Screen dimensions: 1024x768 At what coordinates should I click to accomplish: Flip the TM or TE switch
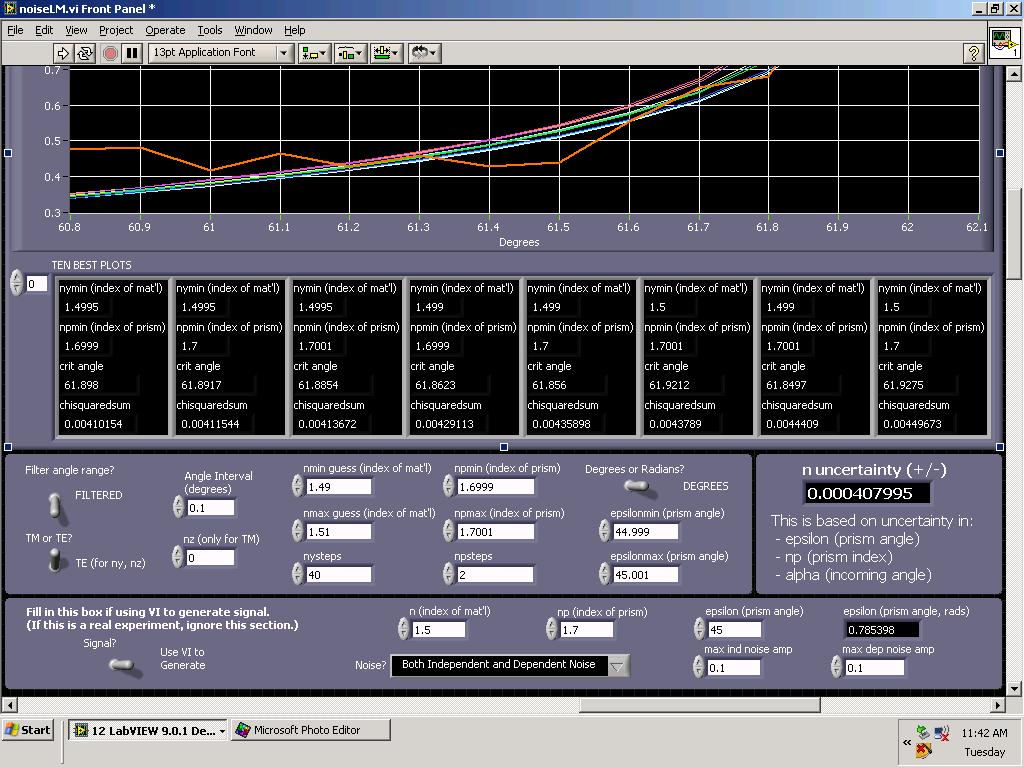tap(57, 562)
